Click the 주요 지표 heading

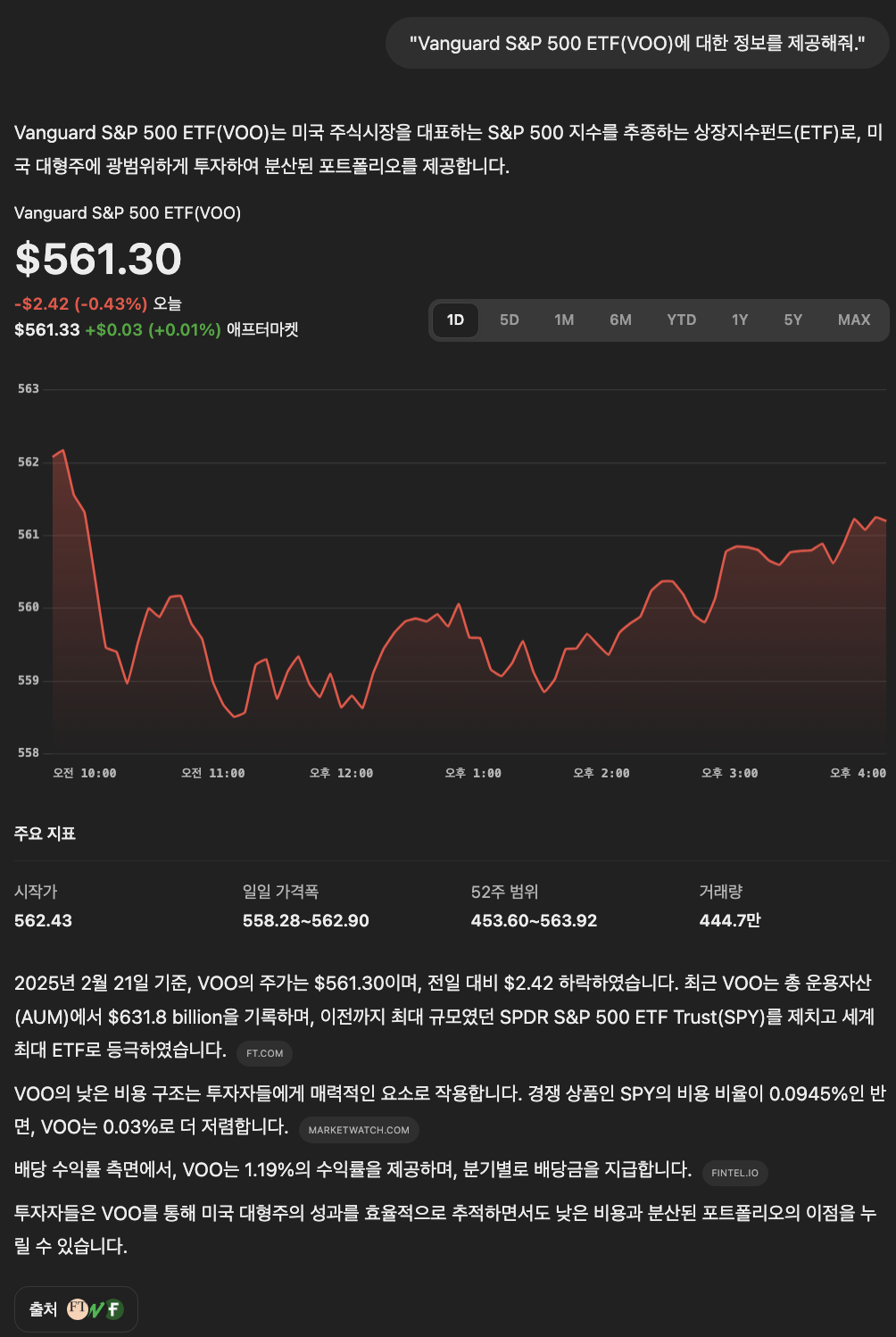coord(45,834)
